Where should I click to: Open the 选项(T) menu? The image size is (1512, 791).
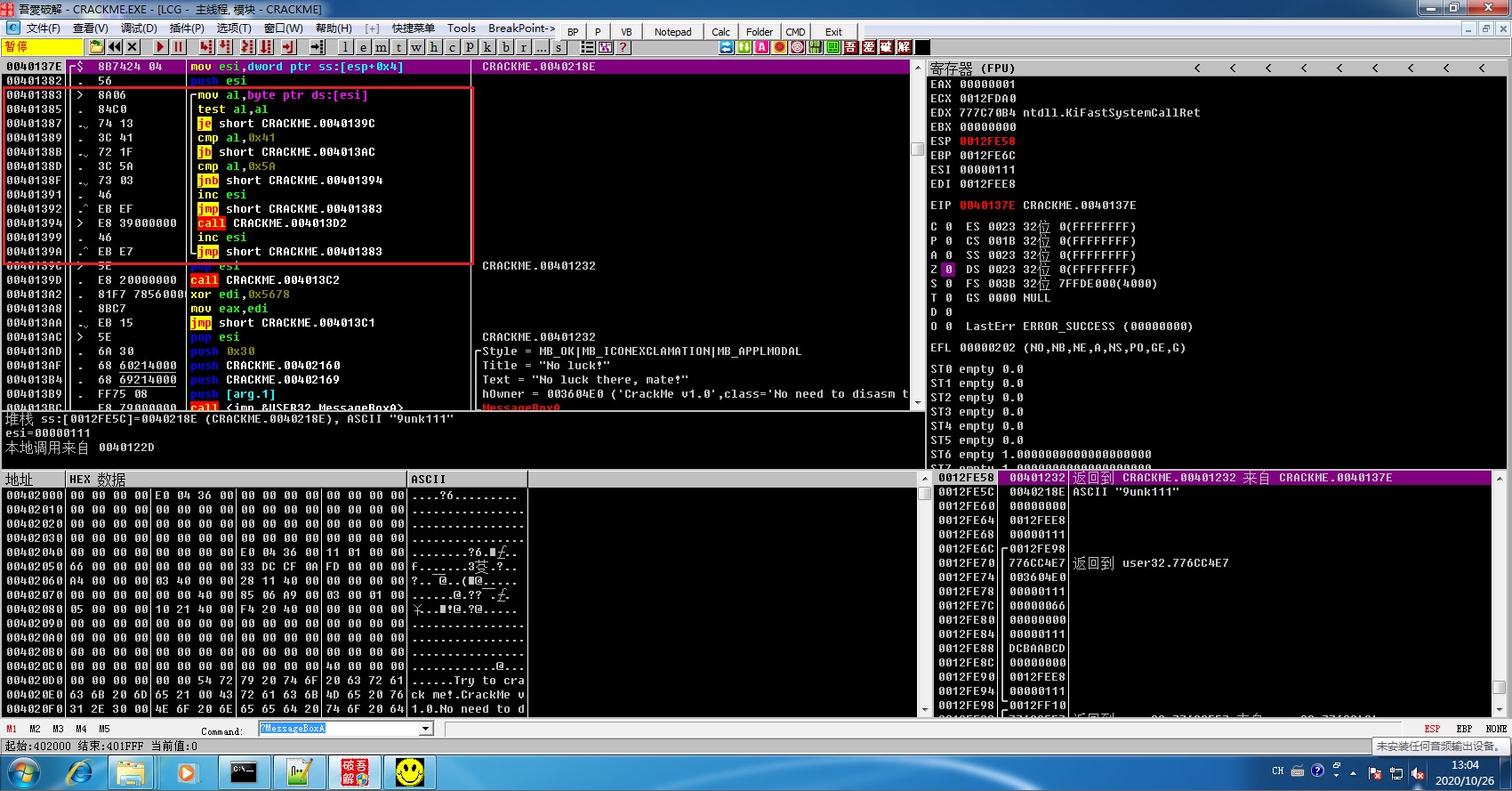[234, 28]
